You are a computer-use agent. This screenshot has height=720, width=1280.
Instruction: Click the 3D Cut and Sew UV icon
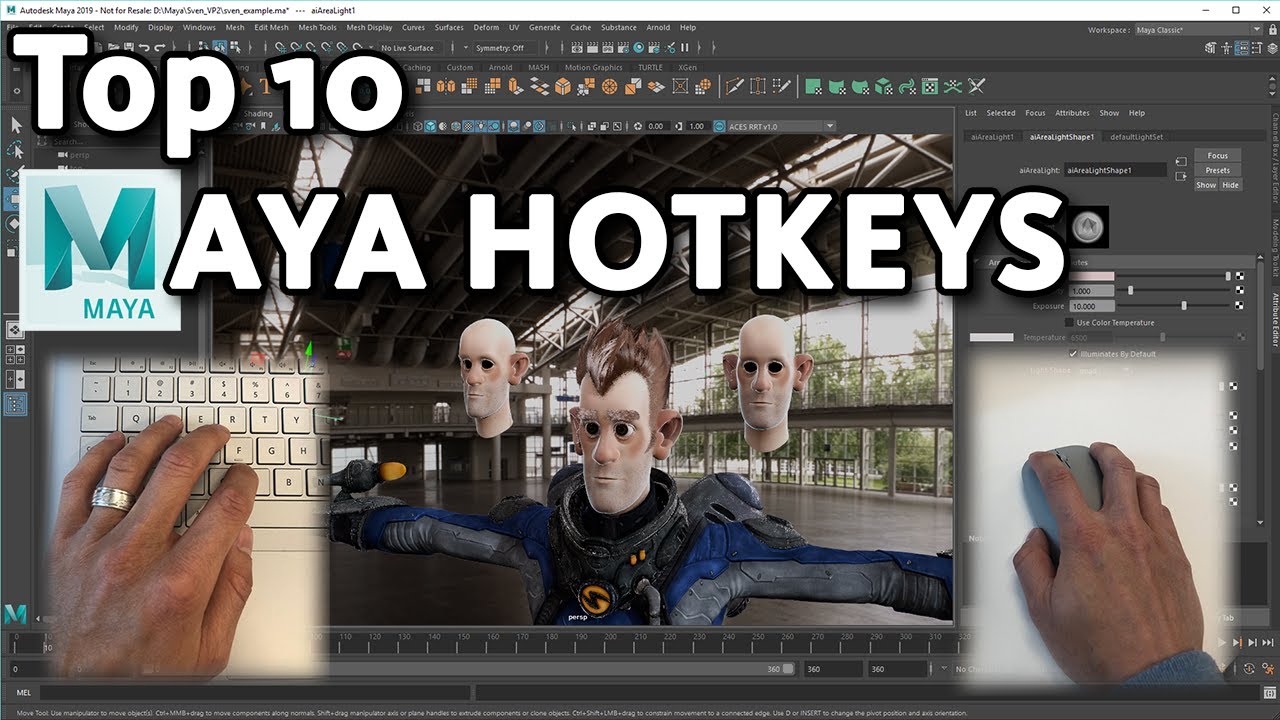click(954, 86)
